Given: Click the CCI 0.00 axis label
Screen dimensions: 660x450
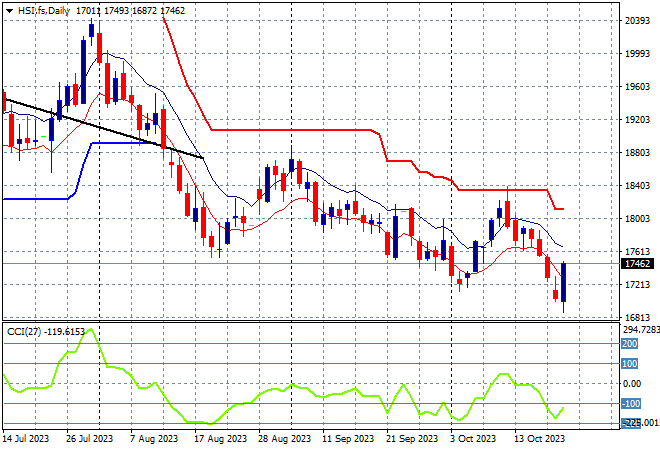Looking at the screenshot, I should click(x=632, y=384).
